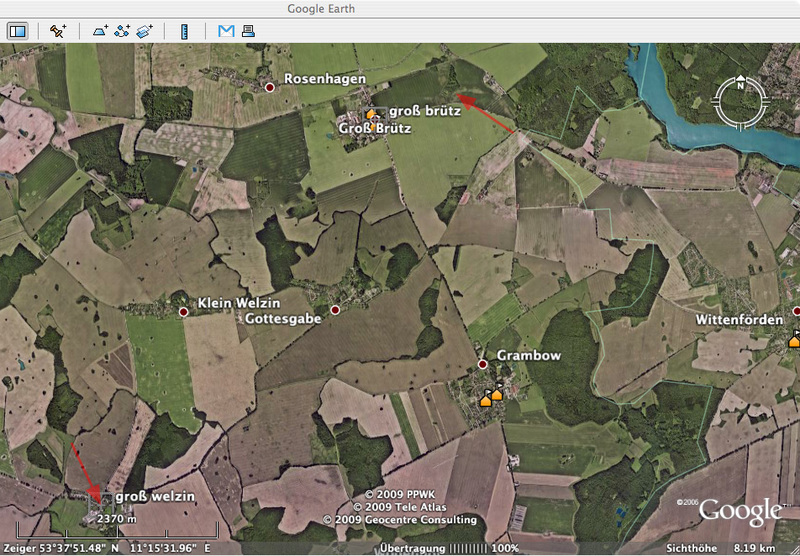Click the Print icon in toolbar
Screen dimensions: 800x556
[248, 31]
